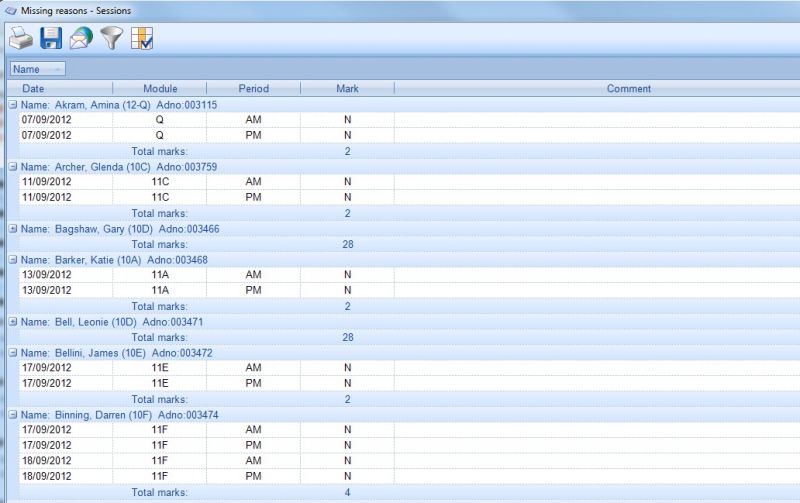Expand the Bagshaw, Gary group
800x503 pixels.
tap(13, 229)
